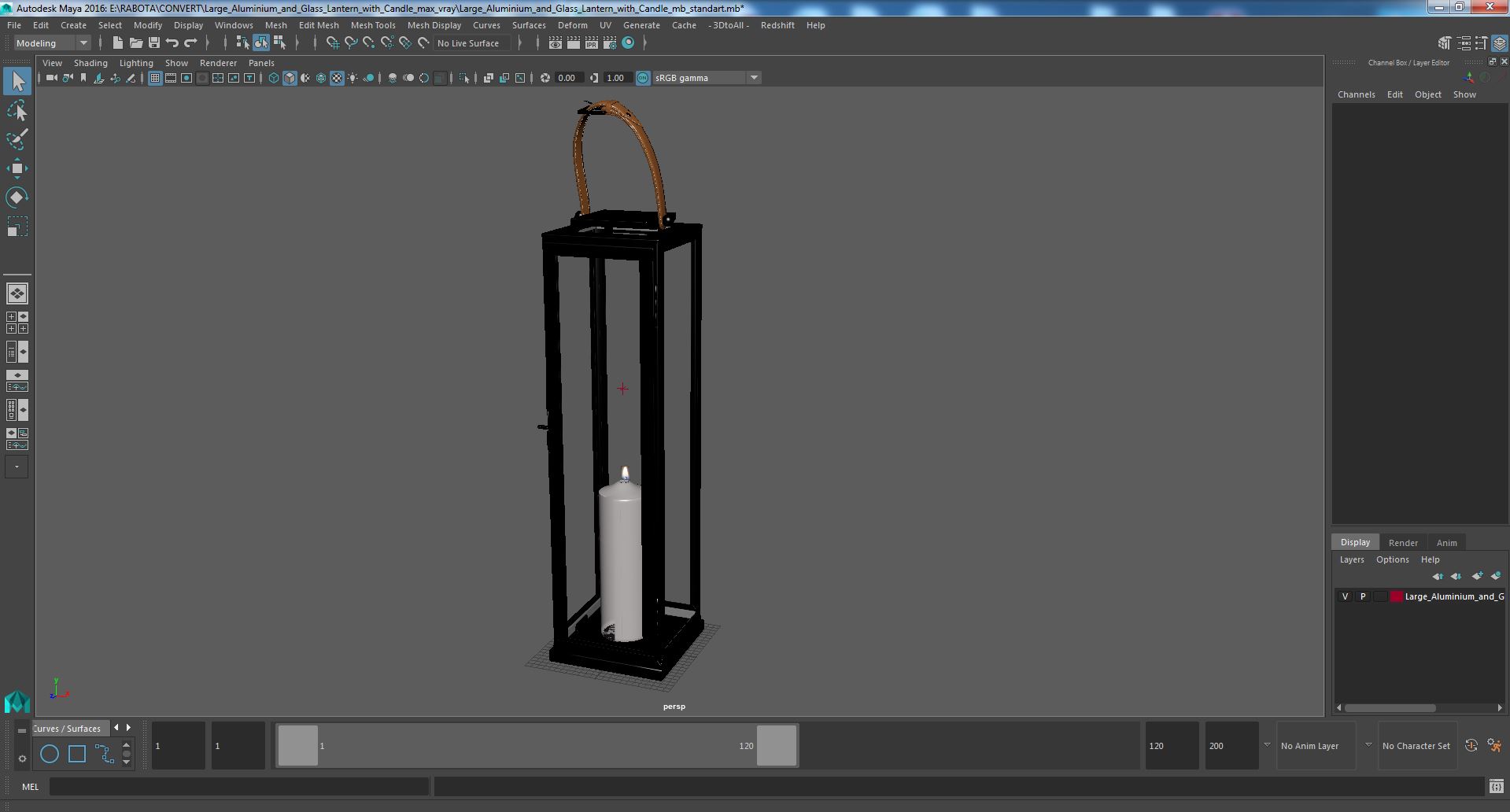Select the arrow Select tool in toolbox

click(x=17, y=81)
